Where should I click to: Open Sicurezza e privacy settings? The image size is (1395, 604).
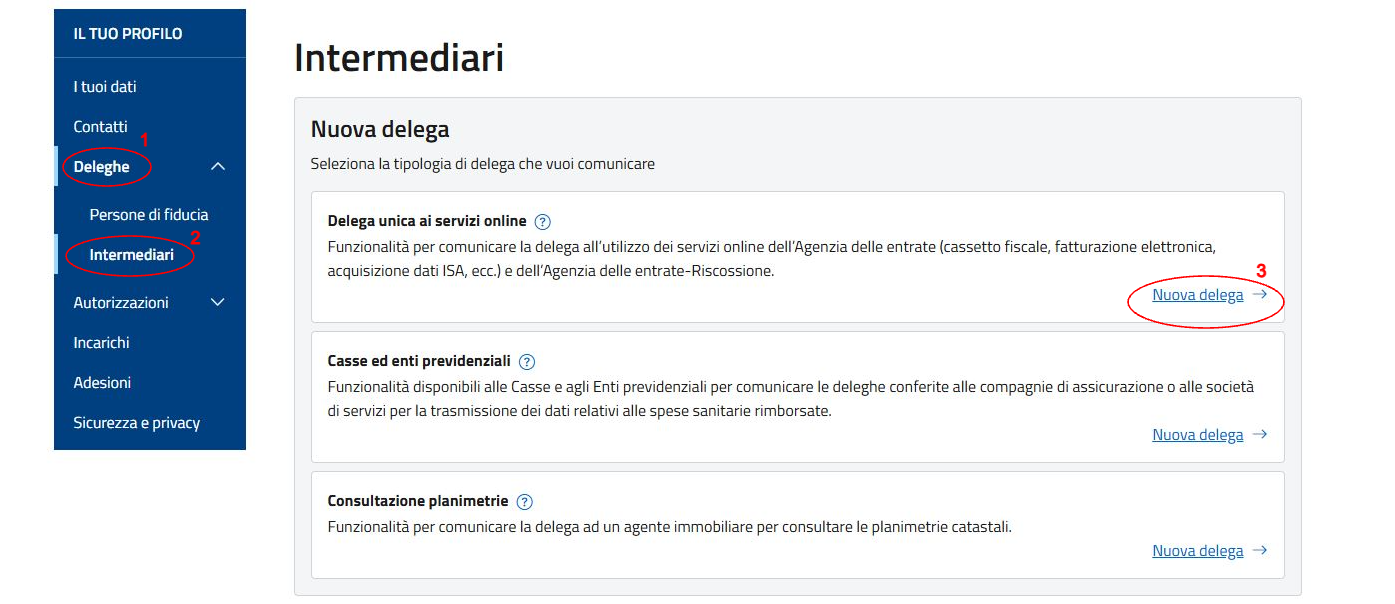pyautogui.click(x=135, y=422)
